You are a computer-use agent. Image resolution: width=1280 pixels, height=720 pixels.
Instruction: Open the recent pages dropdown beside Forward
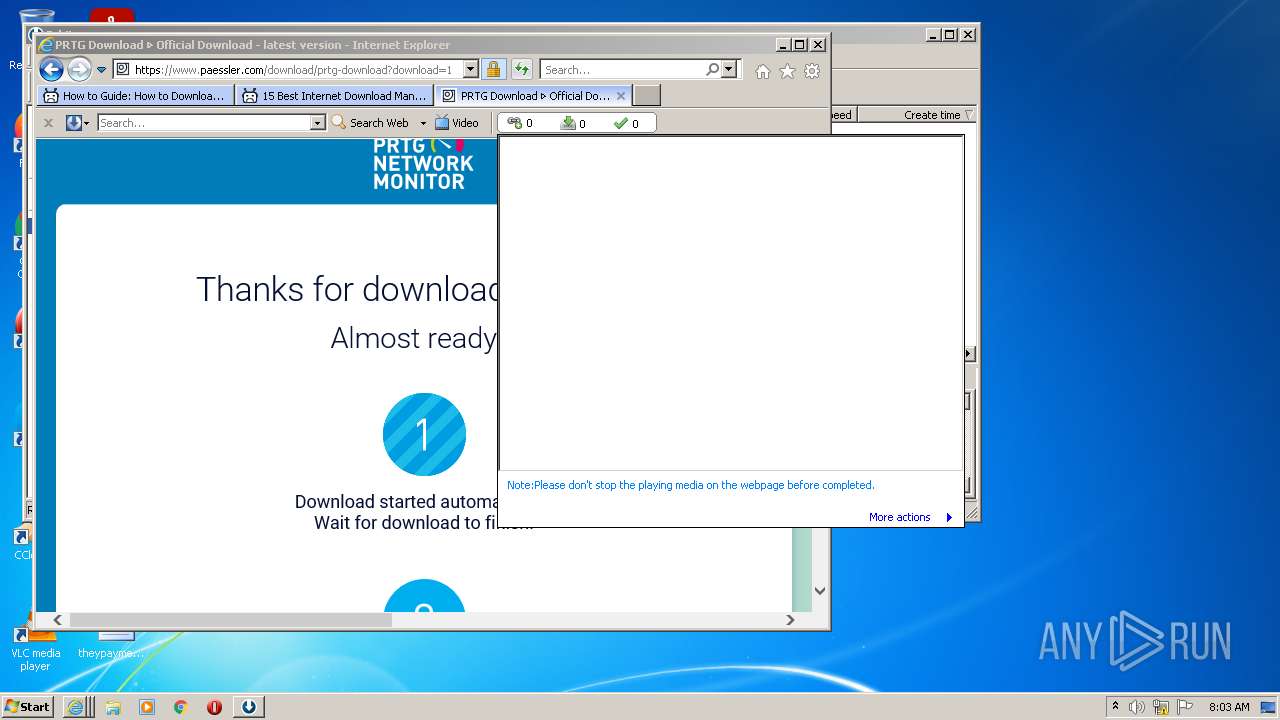[x=101, y=70]
